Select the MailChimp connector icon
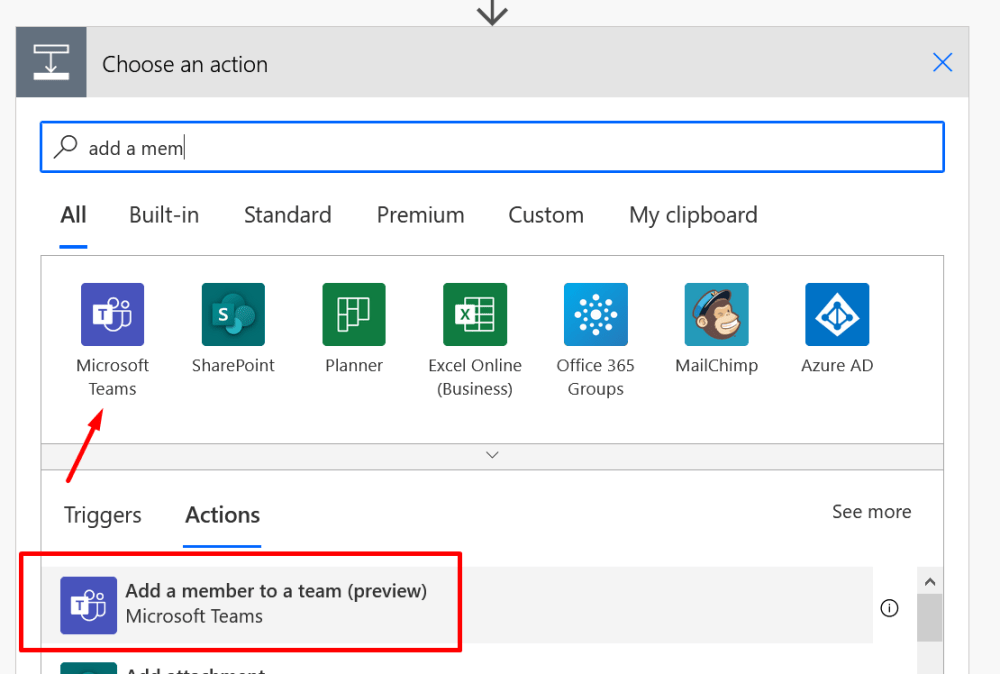 (716, 313)
